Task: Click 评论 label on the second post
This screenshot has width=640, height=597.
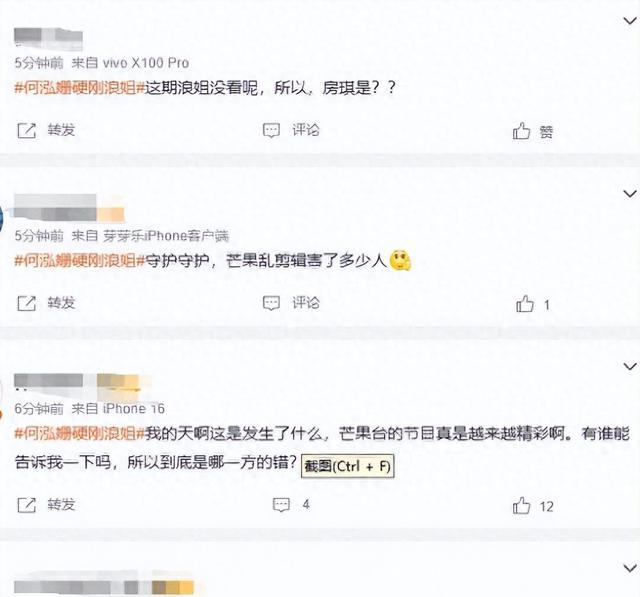Action: click(x=306, y=303)
